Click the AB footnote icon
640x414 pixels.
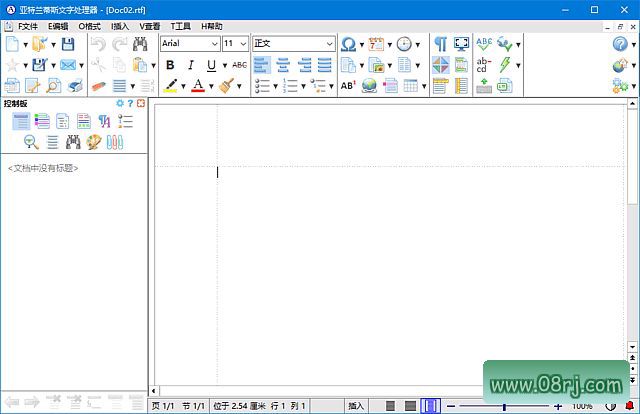click(348, 86)
